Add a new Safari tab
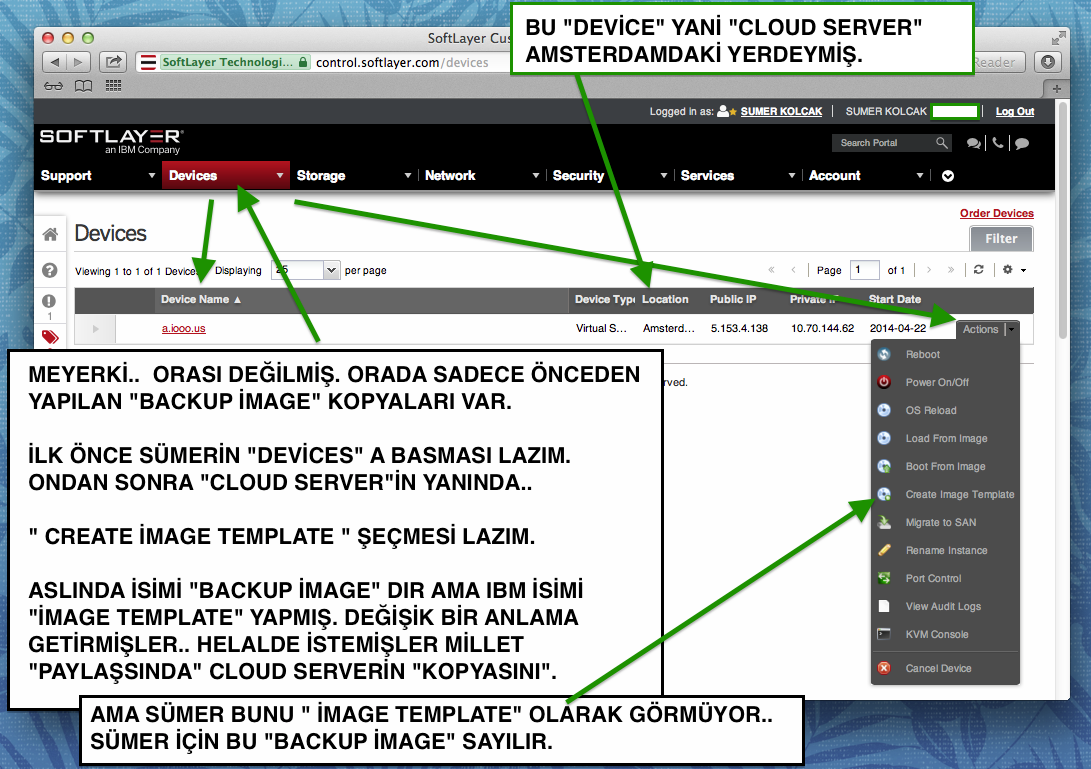This screenshot has height=769, width=1091. click(1056, 88)
